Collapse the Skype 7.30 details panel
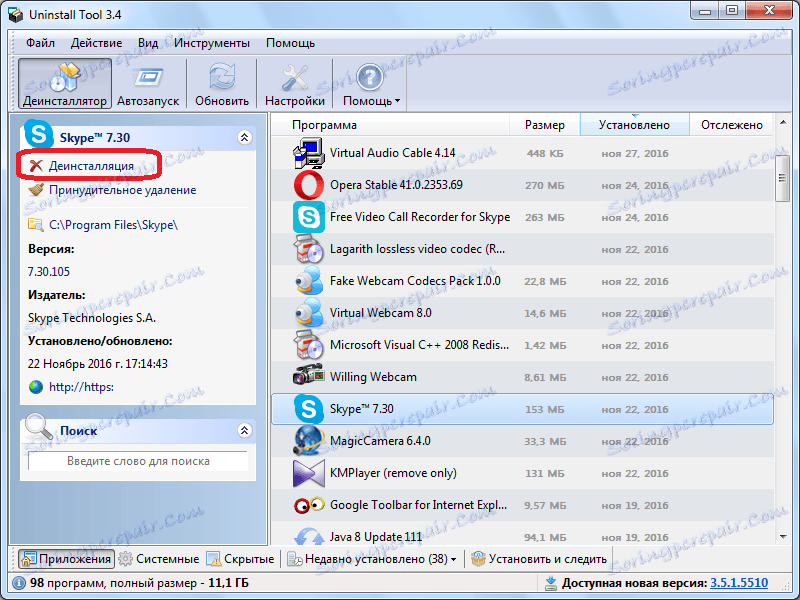The image size is (800, 600). click(x=244, y=137)
